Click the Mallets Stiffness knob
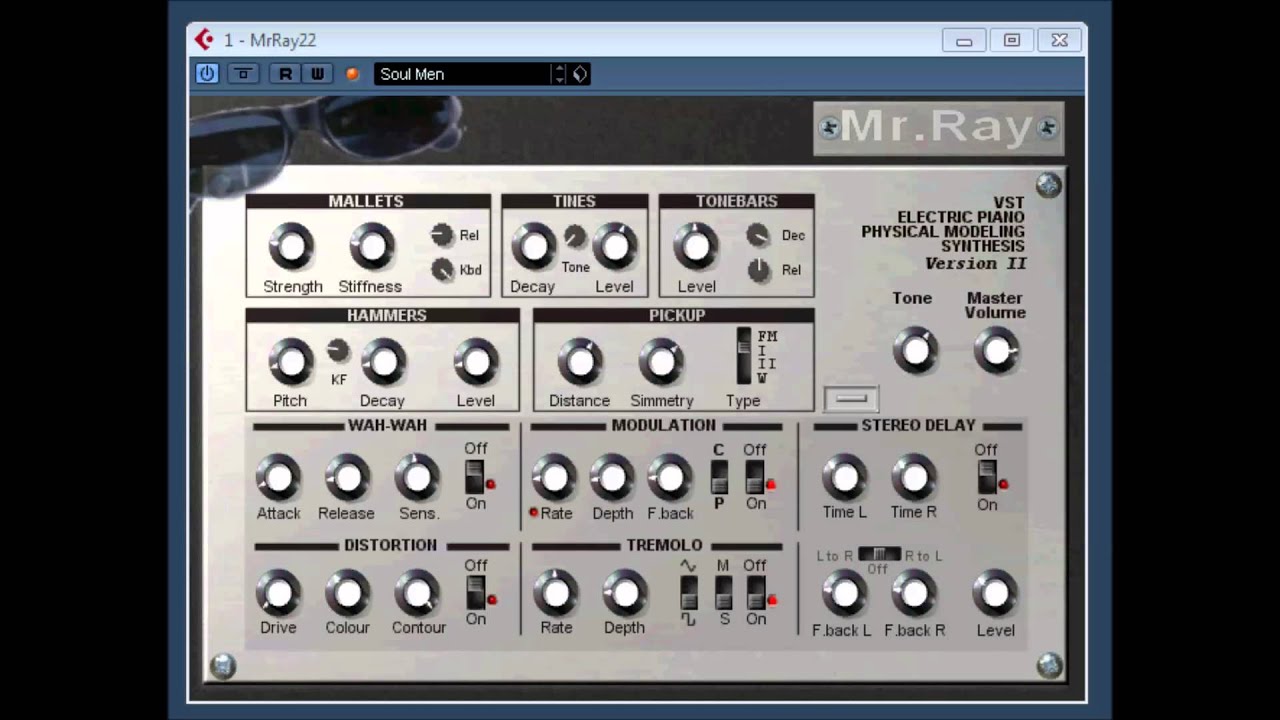Screen dimensions: 1280x720 coord(371,246)
